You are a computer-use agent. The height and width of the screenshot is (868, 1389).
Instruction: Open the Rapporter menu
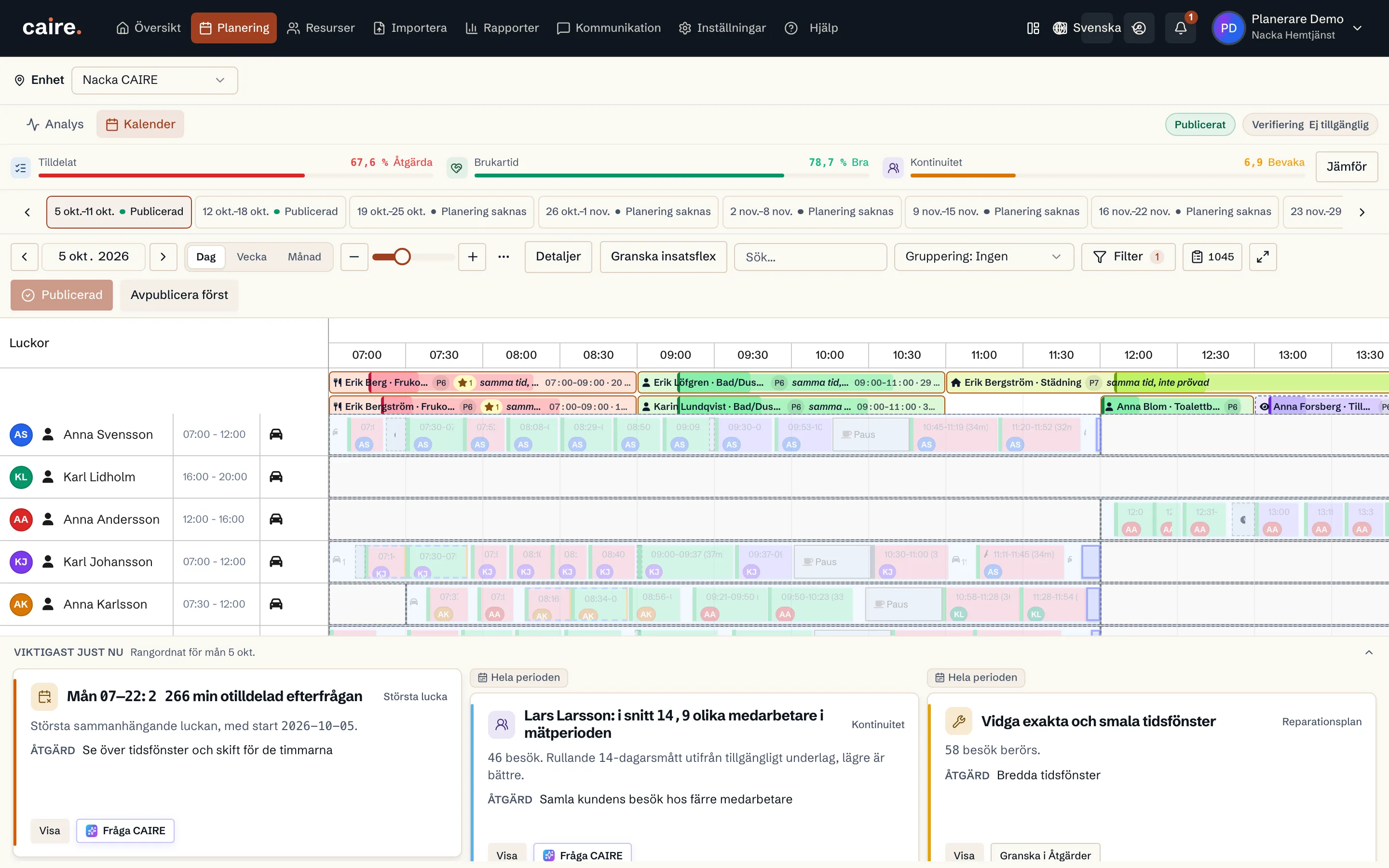[502, 28]
